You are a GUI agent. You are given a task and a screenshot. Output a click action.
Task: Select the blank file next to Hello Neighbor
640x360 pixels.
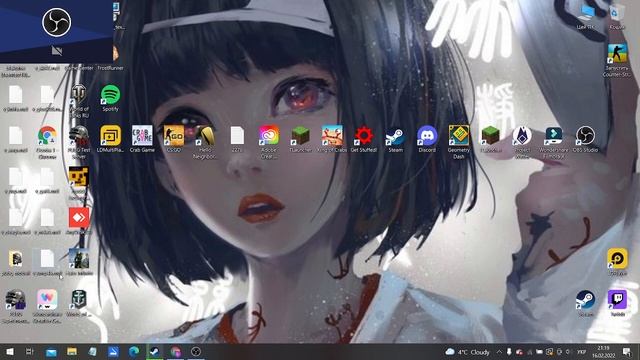[x=237, y=136]
